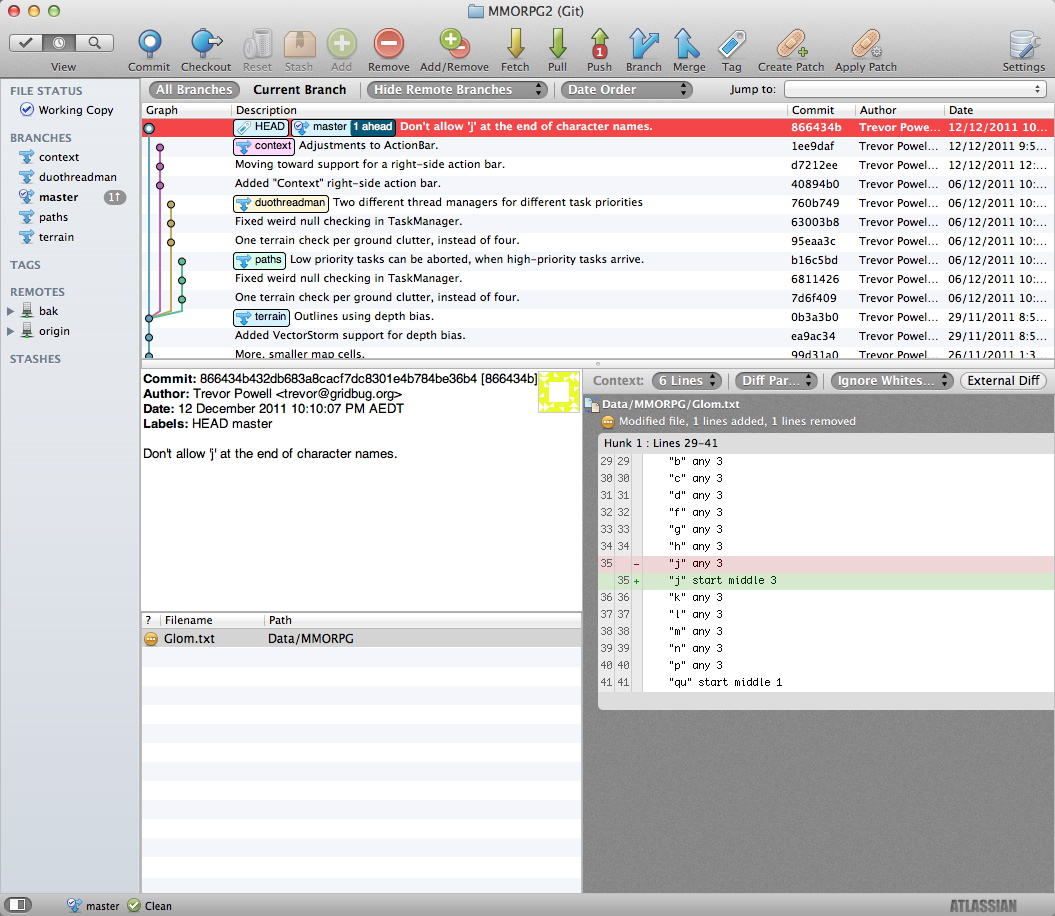Click the author avatar identicon
The width and height of the screenshot is (1055, 916).
click(558, 392)
